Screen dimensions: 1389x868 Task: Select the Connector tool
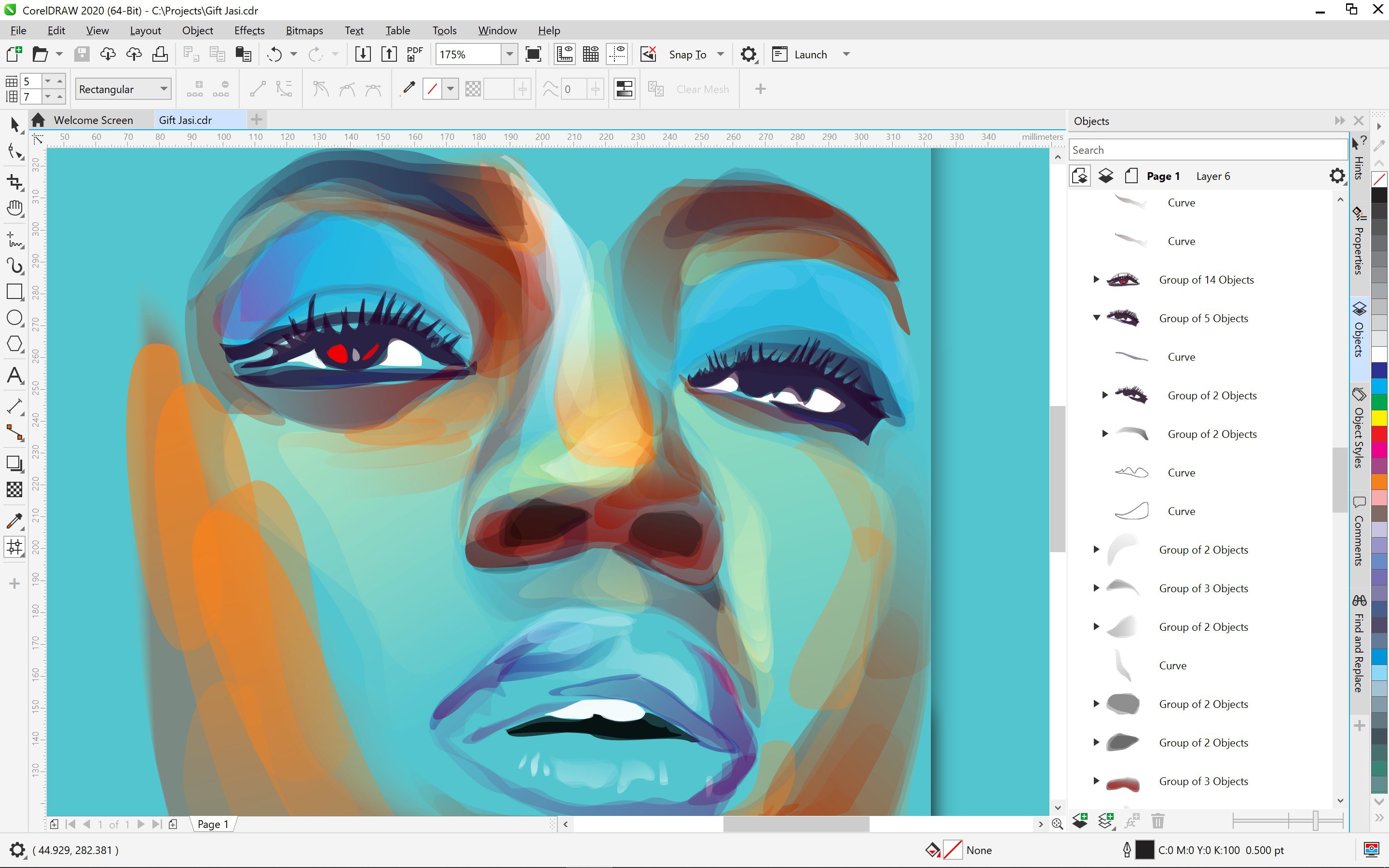pos(15,433)
